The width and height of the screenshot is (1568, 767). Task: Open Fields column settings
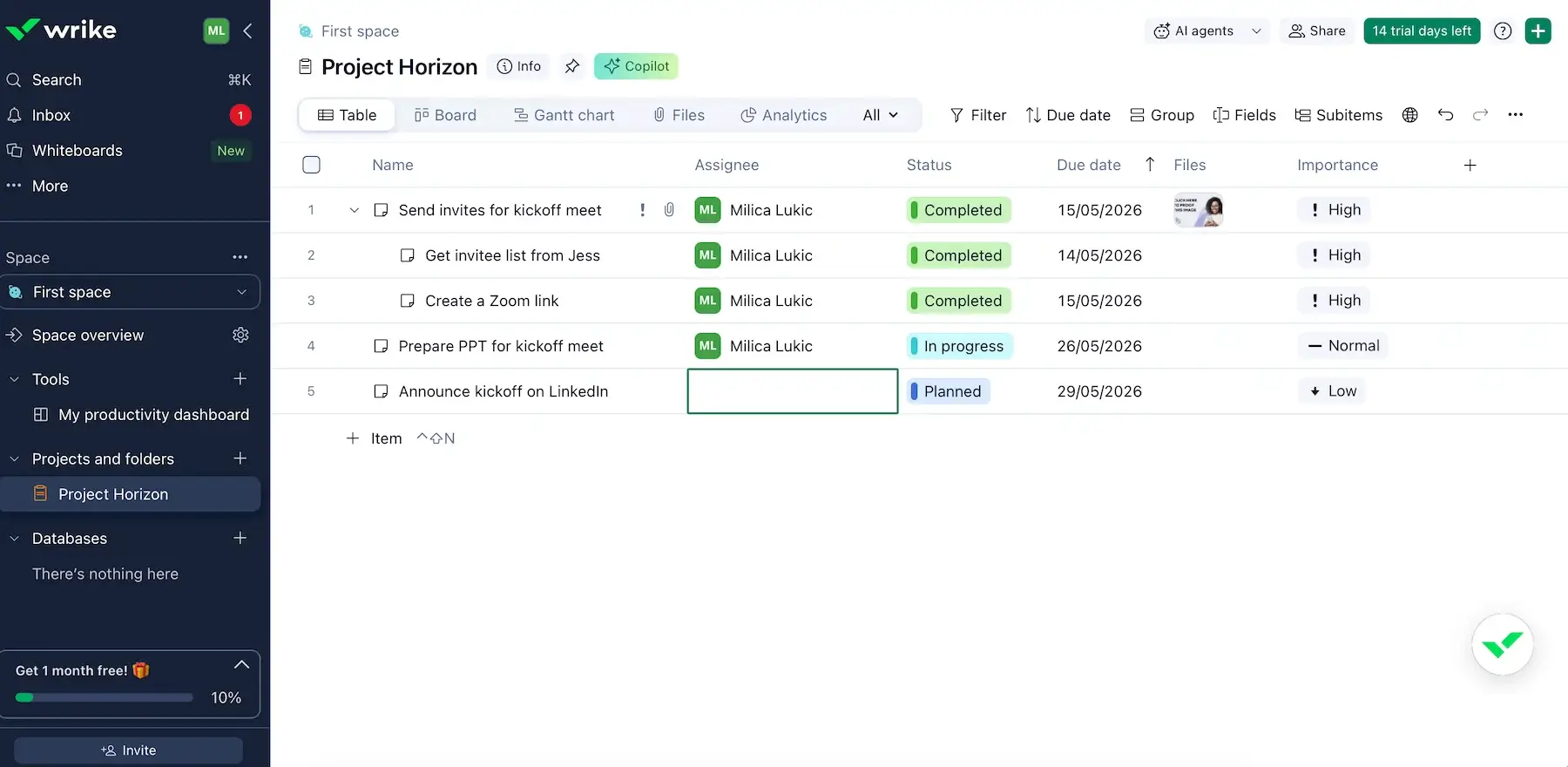click(x=1244, y=115)
